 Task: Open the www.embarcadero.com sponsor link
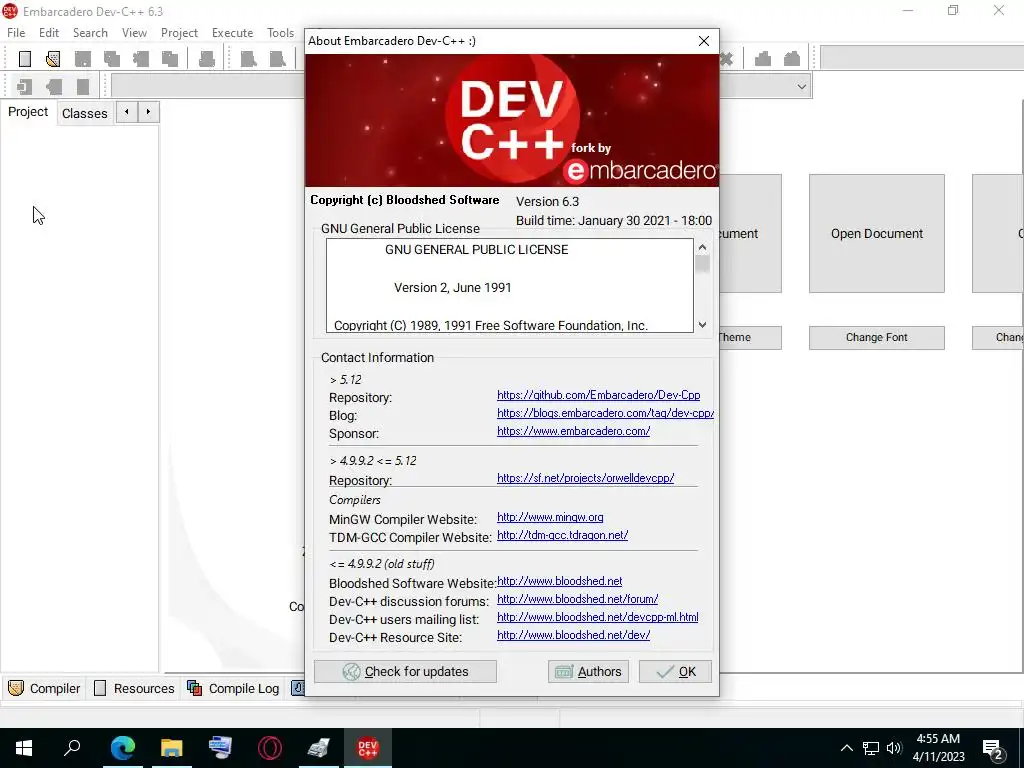(573, 431)
